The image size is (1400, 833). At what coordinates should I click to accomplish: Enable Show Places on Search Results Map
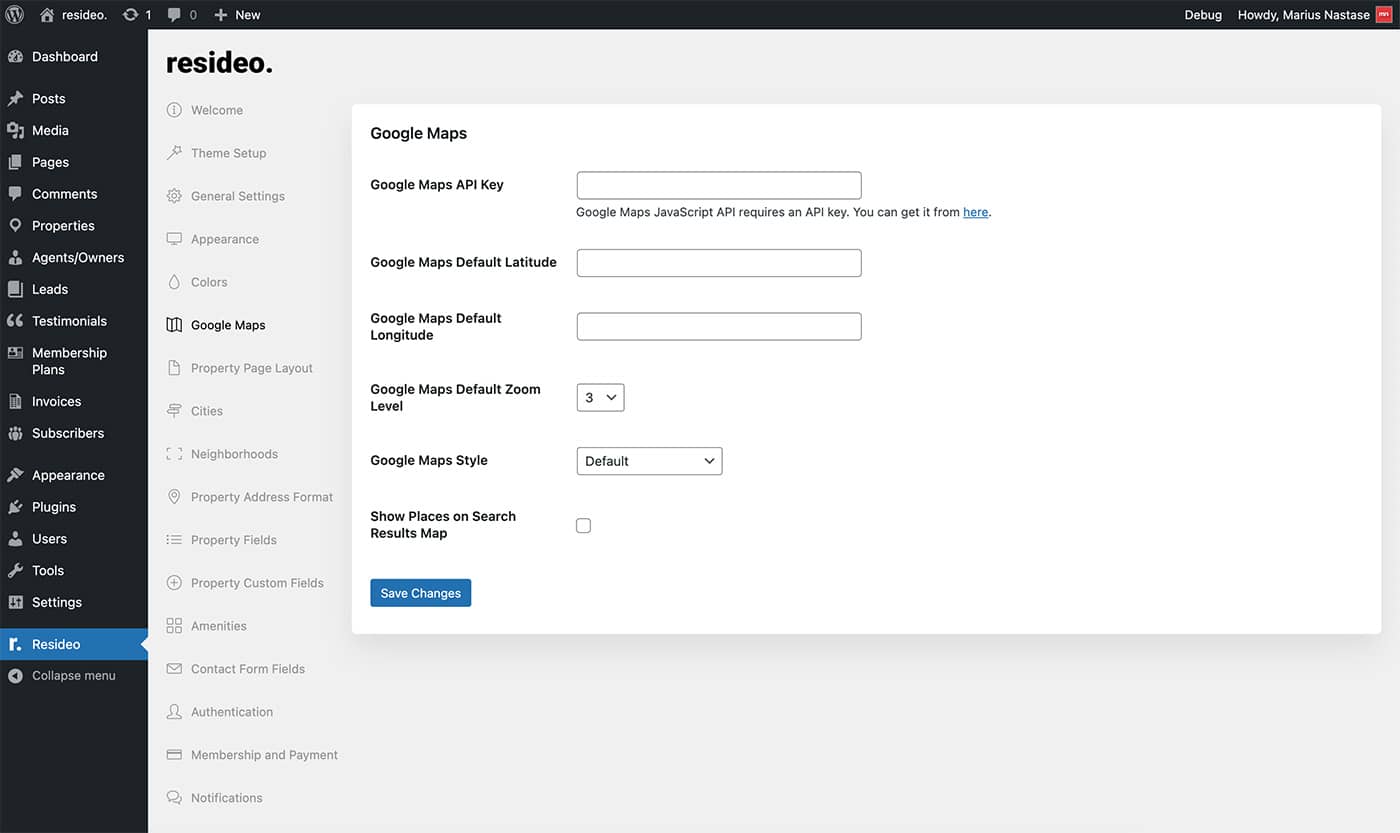tap(583, 526)
